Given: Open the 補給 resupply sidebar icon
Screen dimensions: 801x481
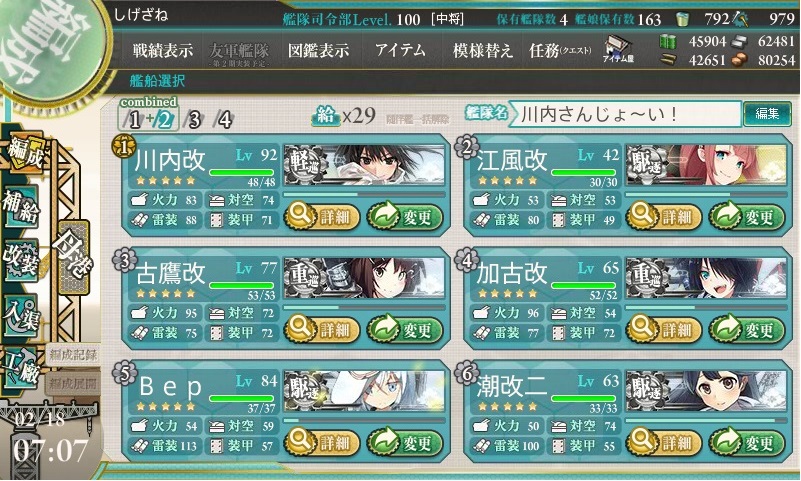Looking at the screenshot, I should click(21, 206).
